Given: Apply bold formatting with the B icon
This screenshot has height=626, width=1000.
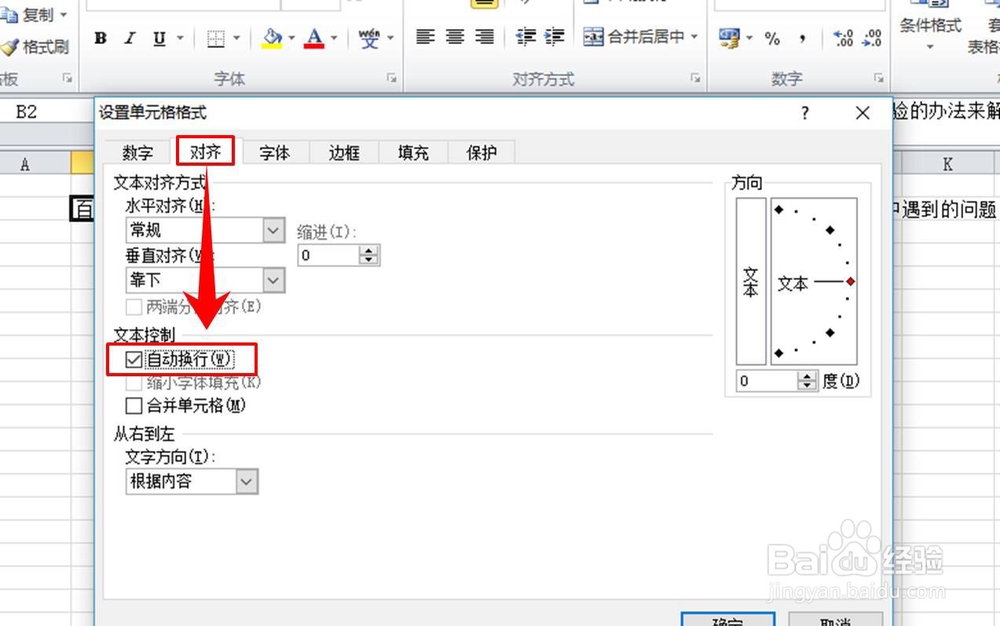Looking at the screenshot, I should [x=100, y=37].
